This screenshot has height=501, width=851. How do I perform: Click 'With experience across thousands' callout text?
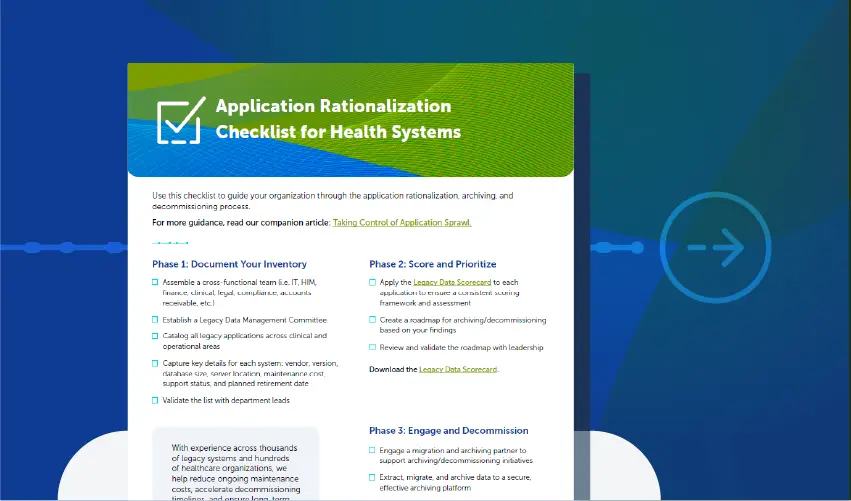tap(235, 472)
